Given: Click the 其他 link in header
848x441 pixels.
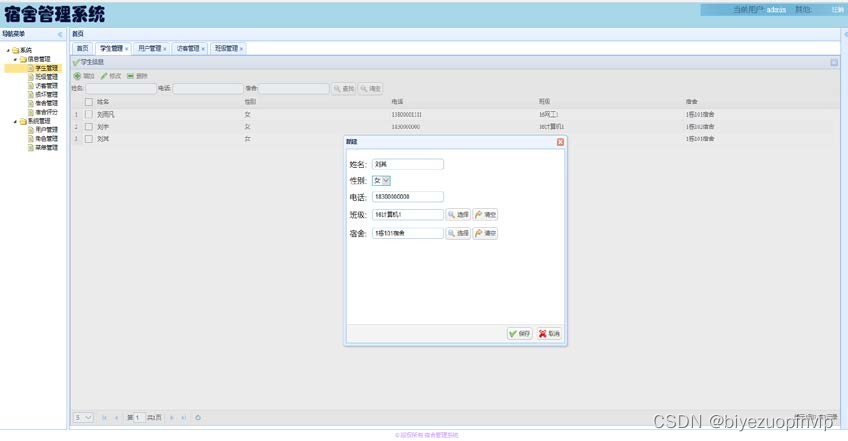Looking at the screenshot, I should click(x=803, y=10).
